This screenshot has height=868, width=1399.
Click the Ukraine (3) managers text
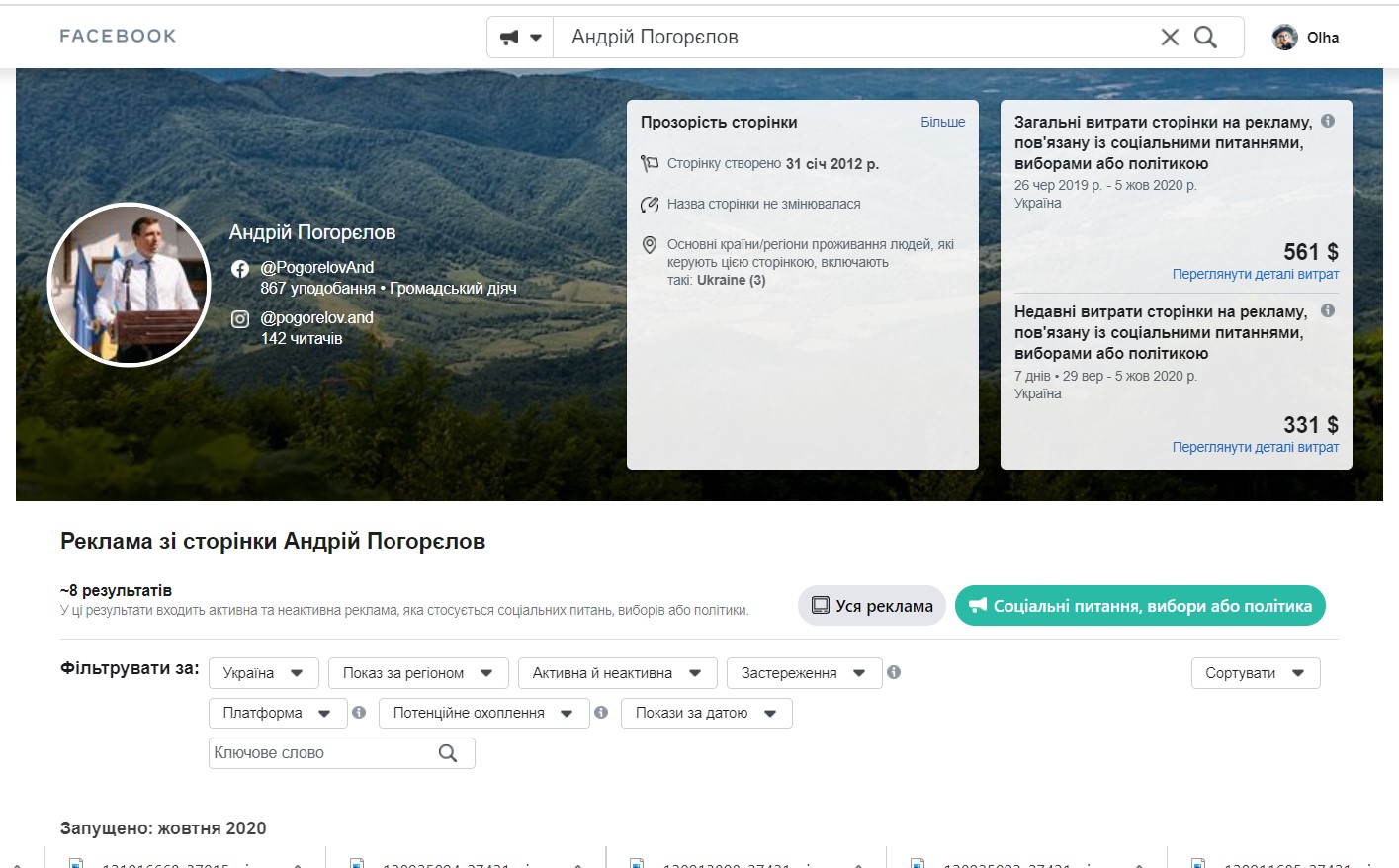click(x=732, y=280)
